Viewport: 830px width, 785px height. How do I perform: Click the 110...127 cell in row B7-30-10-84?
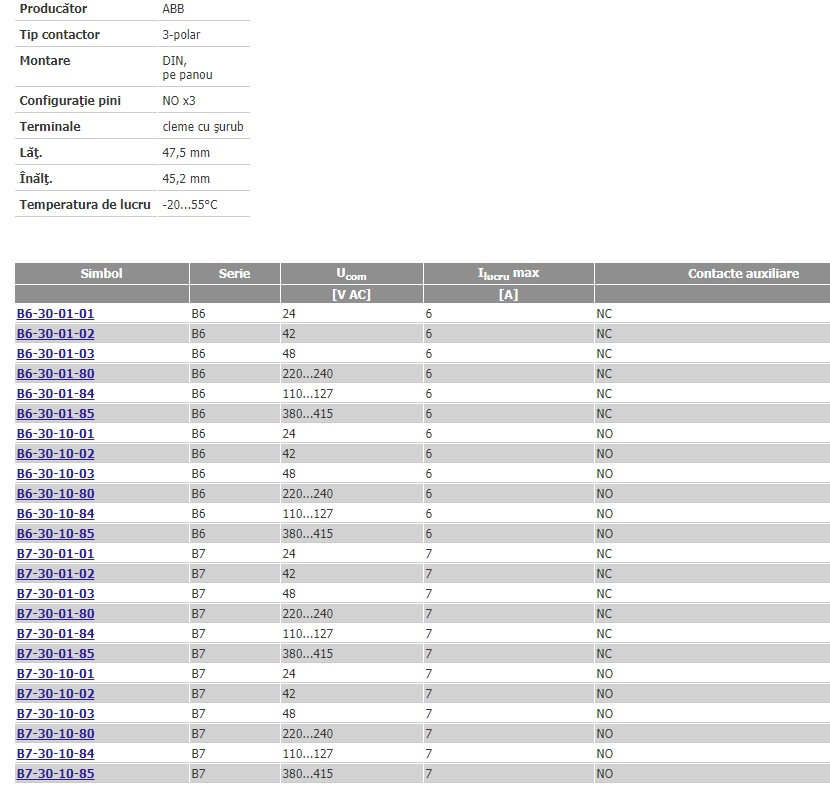pos(308,754)
